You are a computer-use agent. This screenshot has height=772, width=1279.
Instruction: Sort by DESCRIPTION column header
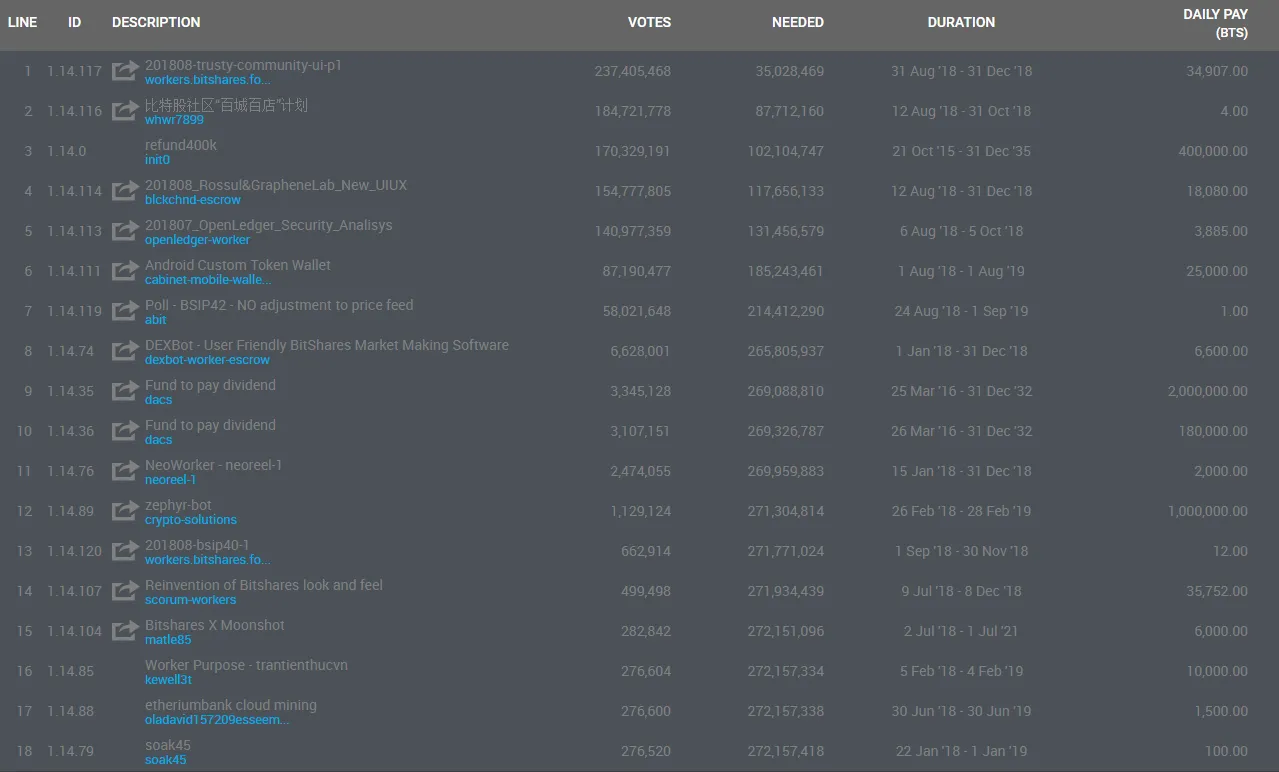(156, 22)
